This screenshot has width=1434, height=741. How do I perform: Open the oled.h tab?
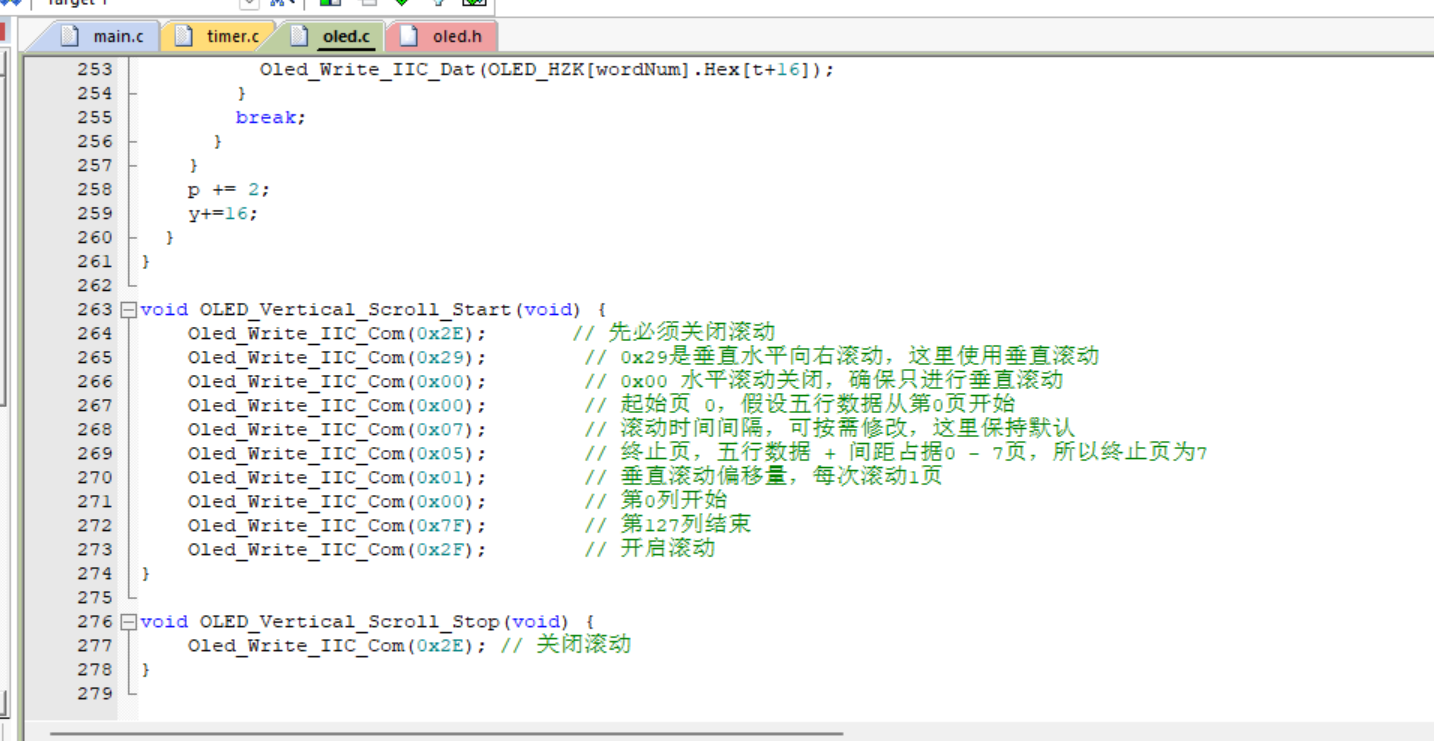441,37
